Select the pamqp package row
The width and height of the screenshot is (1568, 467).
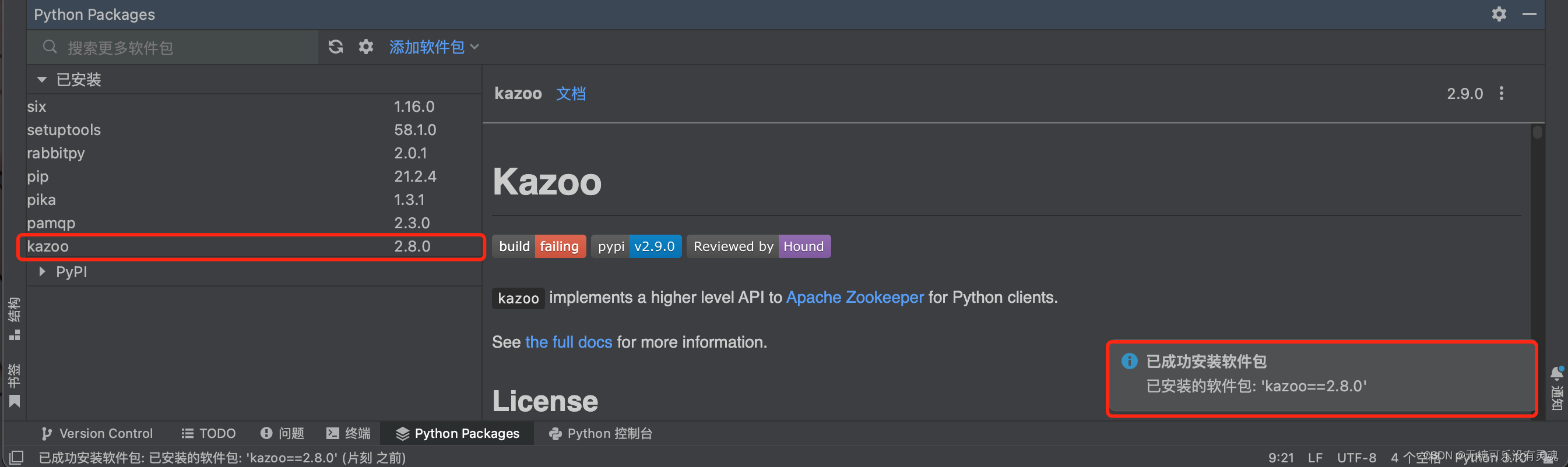coord(253,223)
